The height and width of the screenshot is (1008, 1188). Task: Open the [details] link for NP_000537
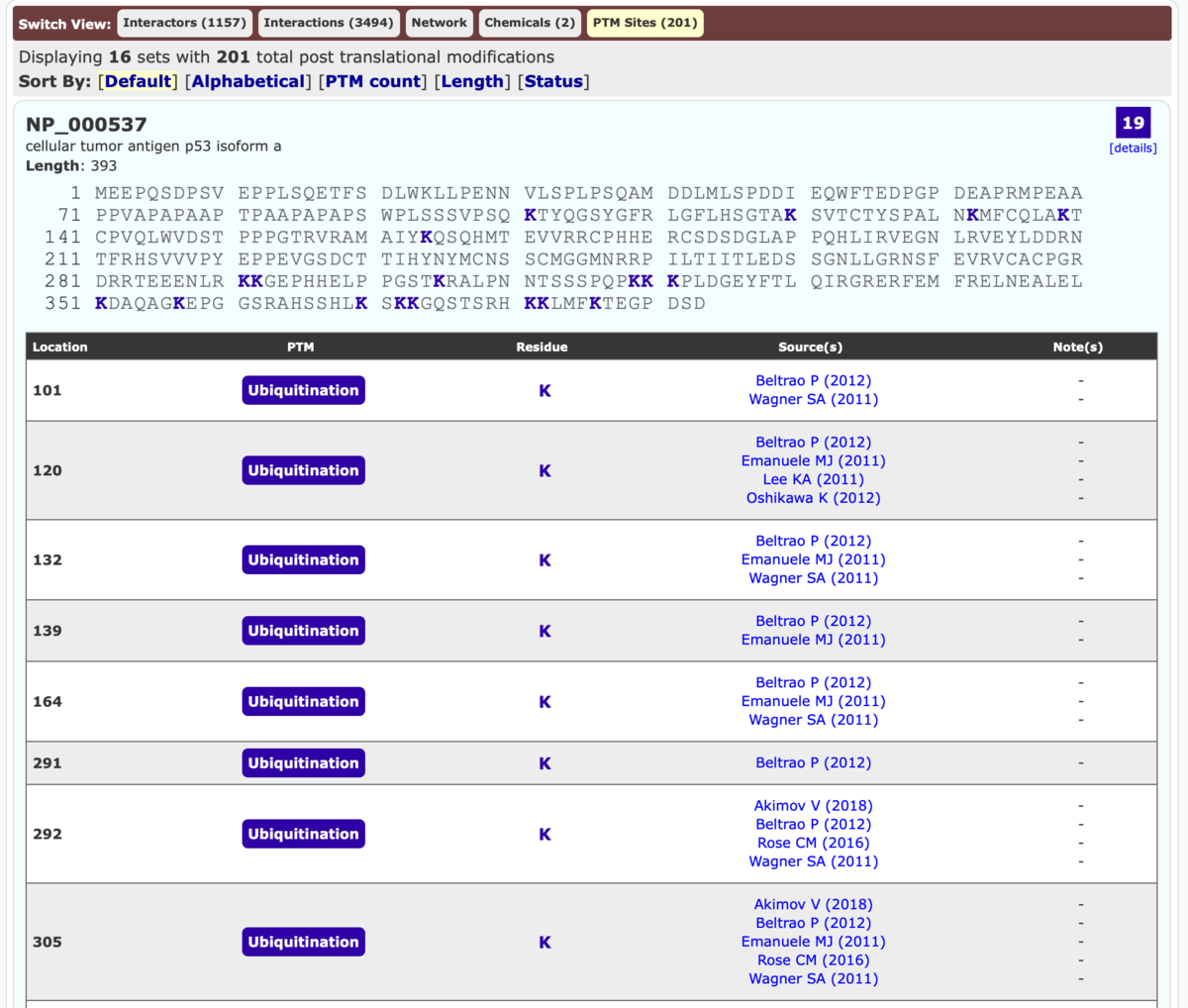click(1133, 149)
